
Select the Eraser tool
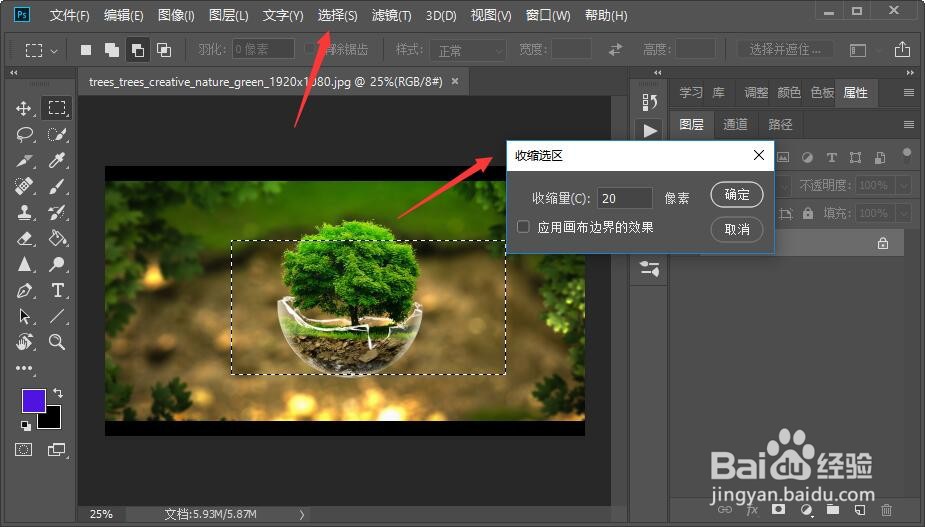point(24,238)
